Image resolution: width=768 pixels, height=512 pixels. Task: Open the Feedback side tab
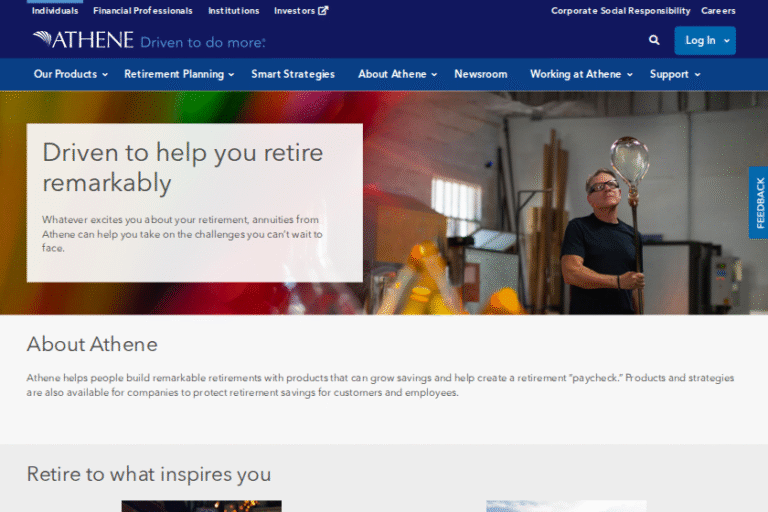tap(759, 202)
